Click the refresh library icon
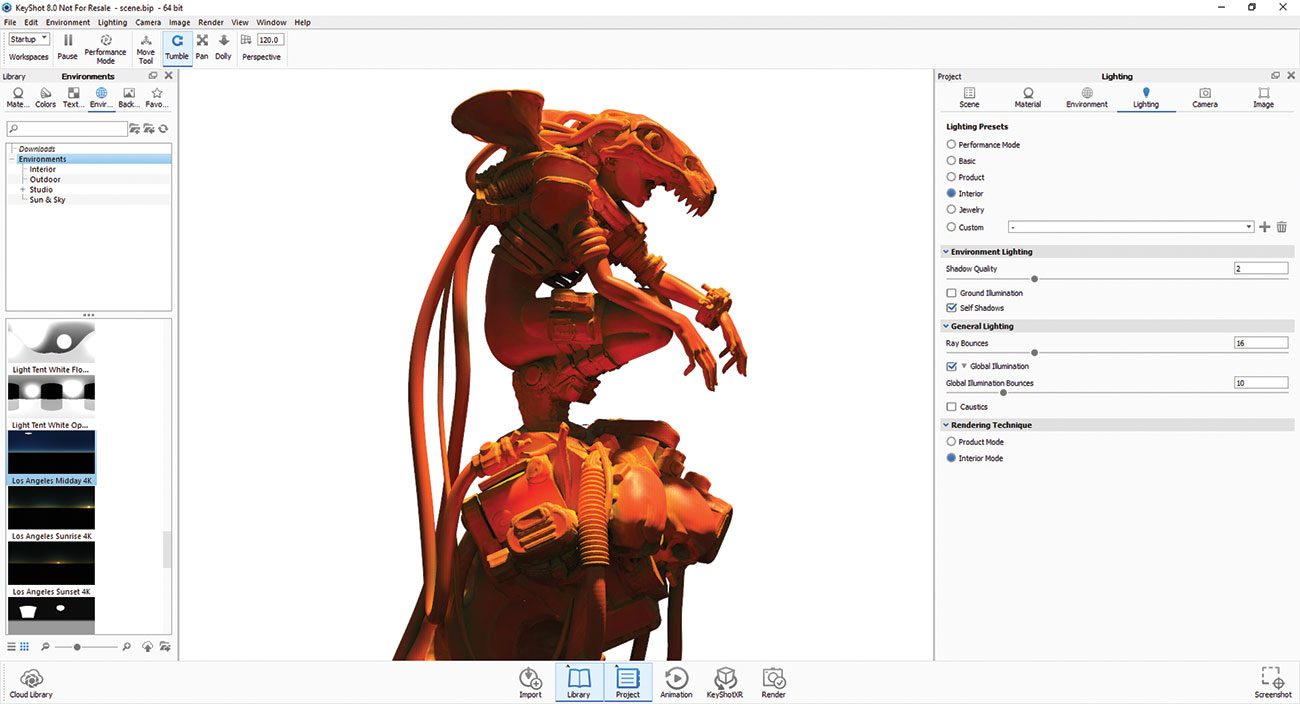Viewport: 1300px width, 704px height. coord(163,129)
